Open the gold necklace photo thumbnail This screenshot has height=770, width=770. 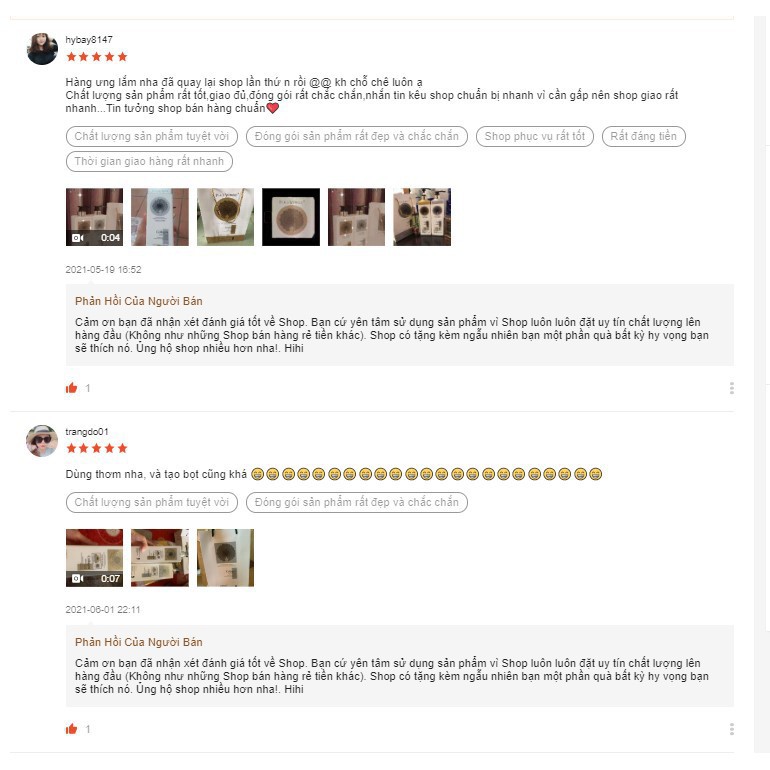pyautogui.click(x=225, y=217)
